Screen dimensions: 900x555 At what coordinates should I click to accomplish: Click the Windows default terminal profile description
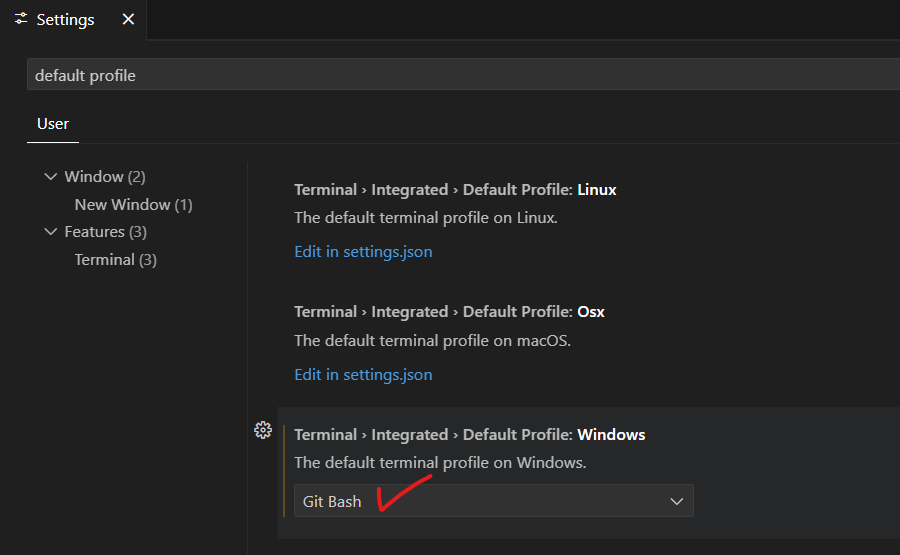(x=440, y=463)
